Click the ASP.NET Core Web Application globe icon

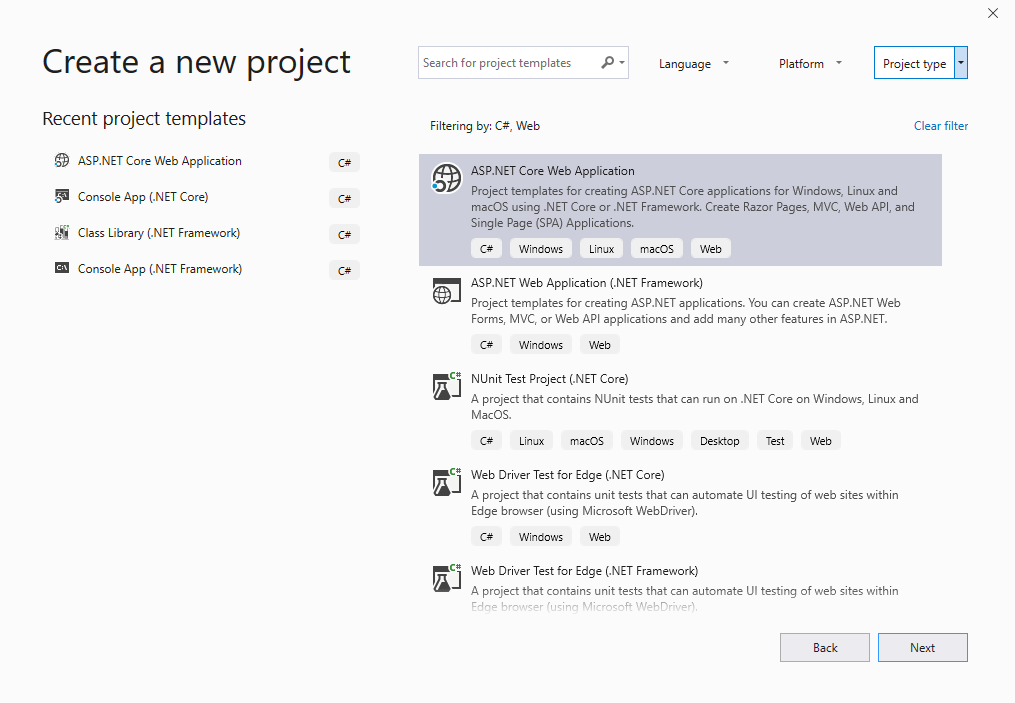(446, 178)
